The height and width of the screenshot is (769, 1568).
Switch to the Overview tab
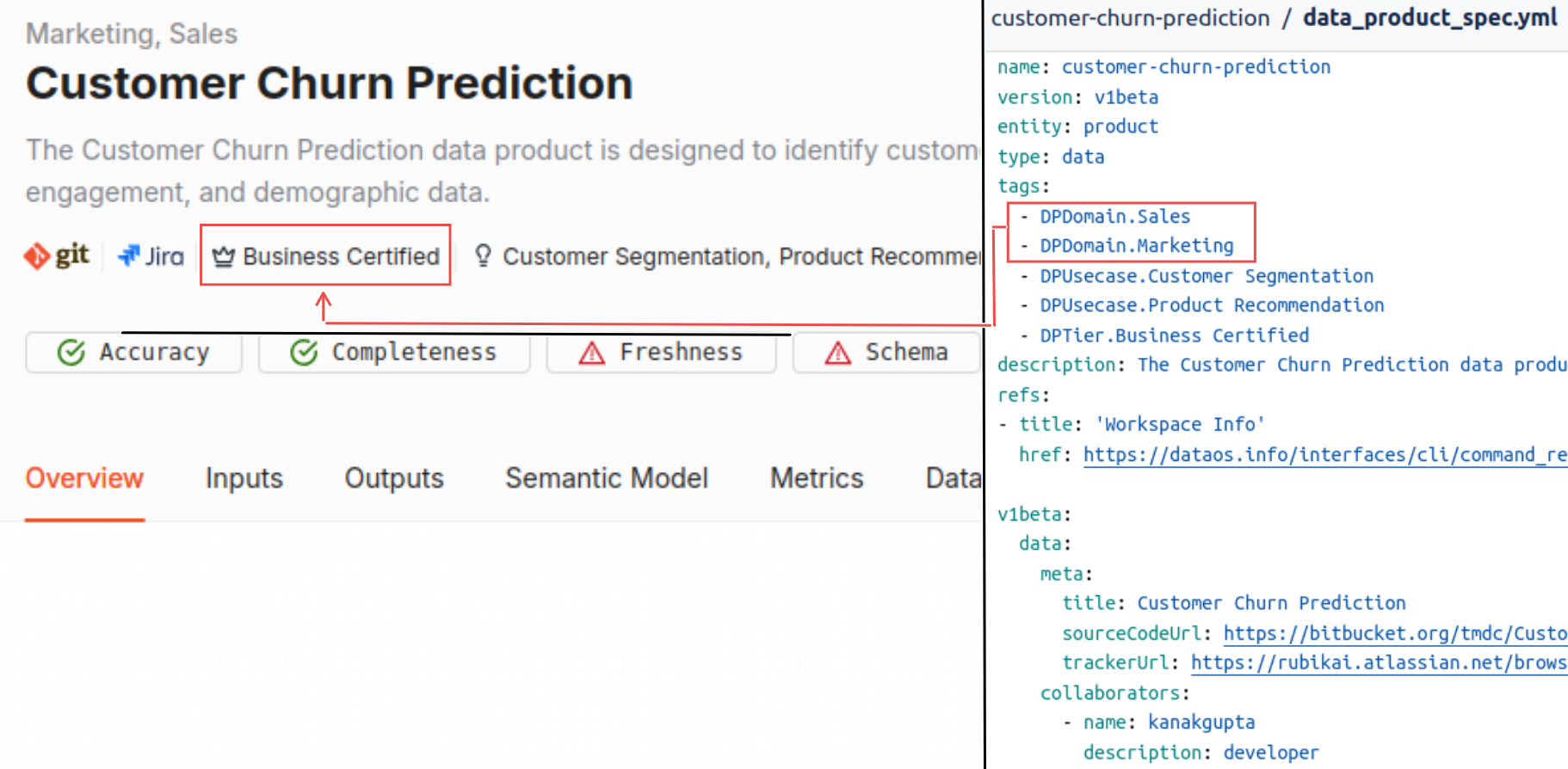(84, 477)
